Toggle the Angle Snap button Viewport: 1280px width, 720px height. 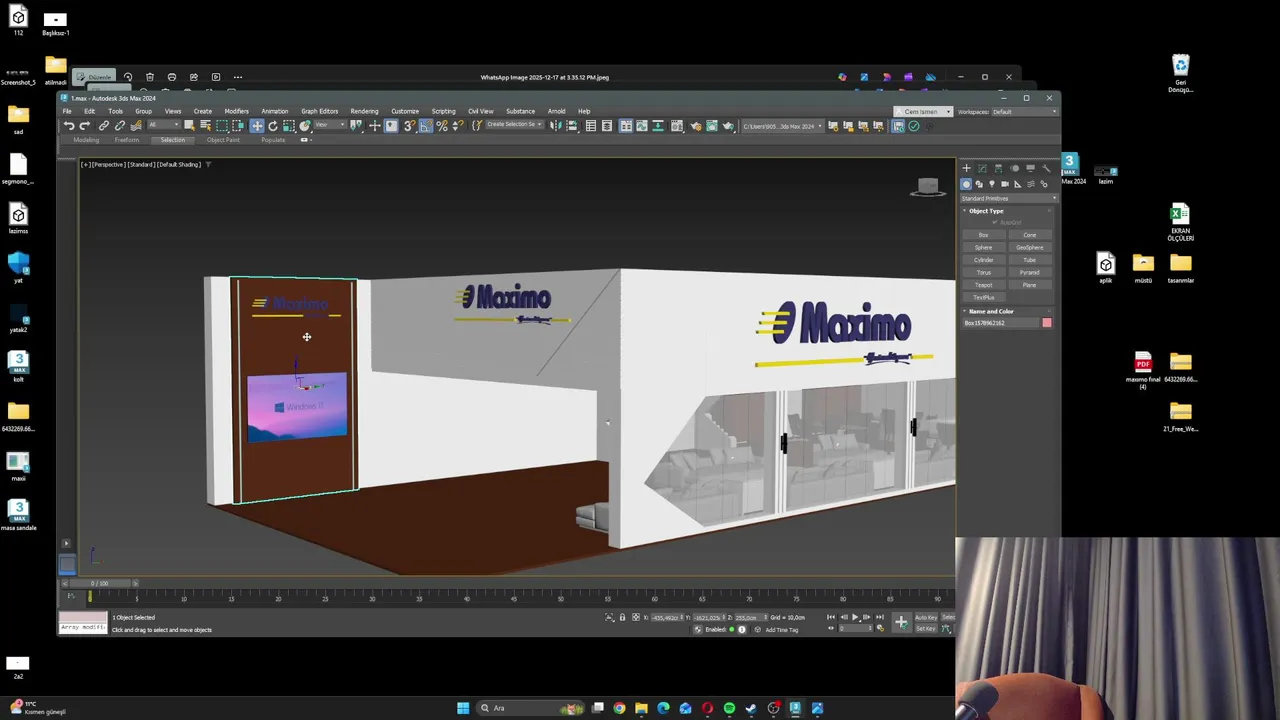(x=425, y=125)
